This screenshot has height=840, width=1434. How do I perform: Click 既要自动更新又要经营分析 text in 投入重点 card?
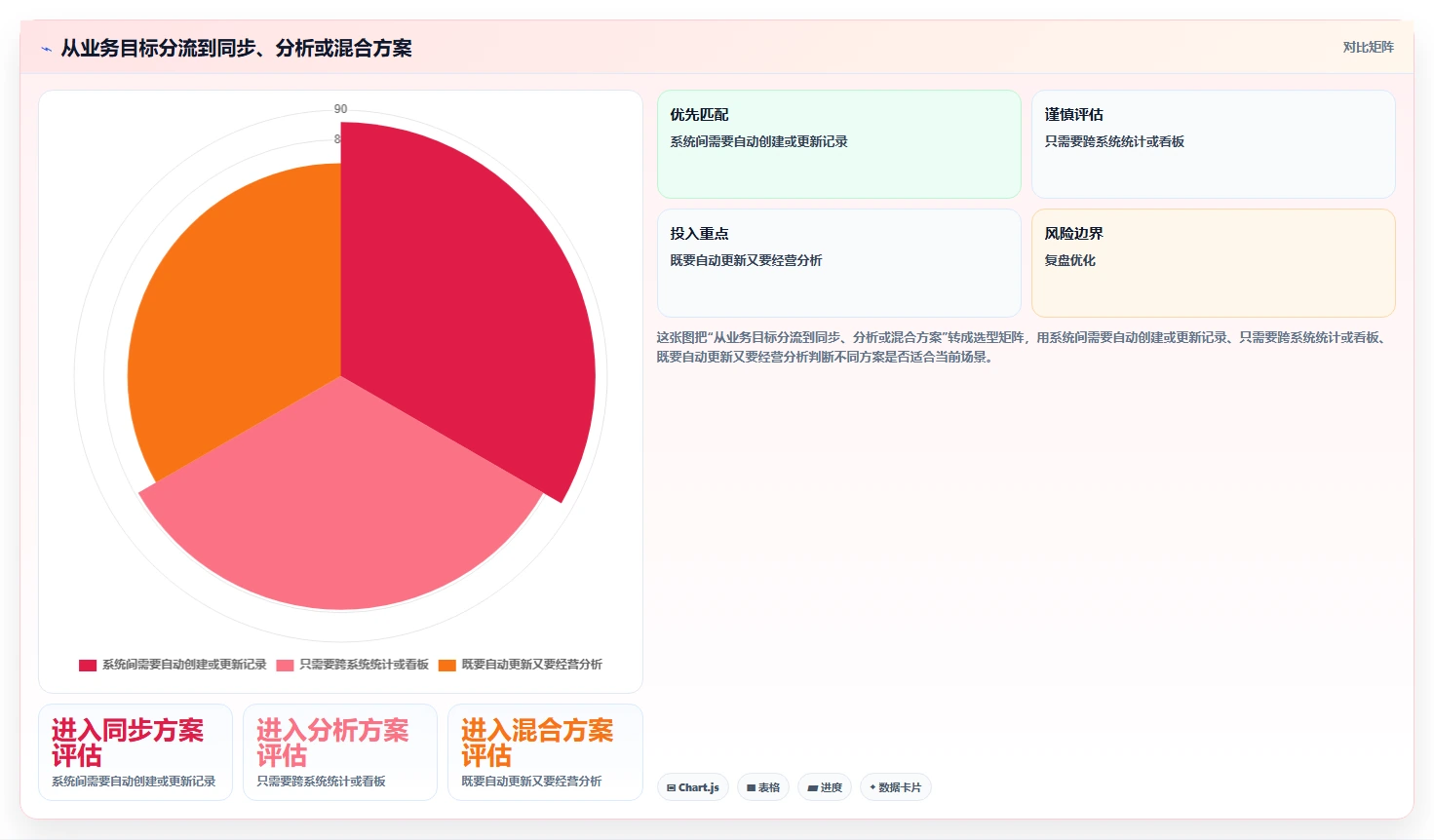click(x=746, y=260)
